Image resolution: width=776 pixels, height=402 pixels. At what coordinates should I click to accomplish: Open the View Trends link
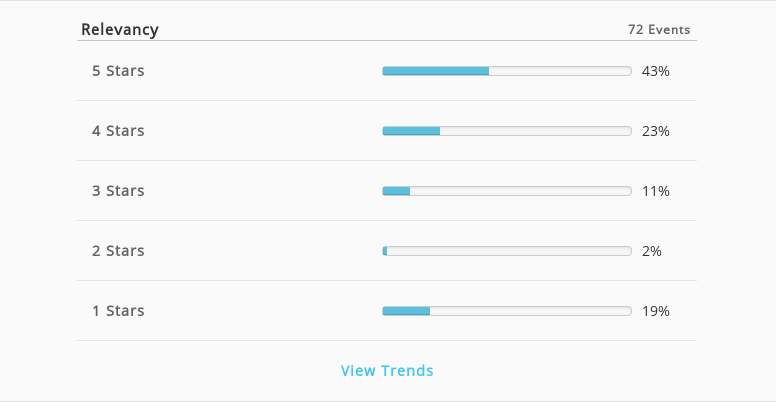click(387, 370)
